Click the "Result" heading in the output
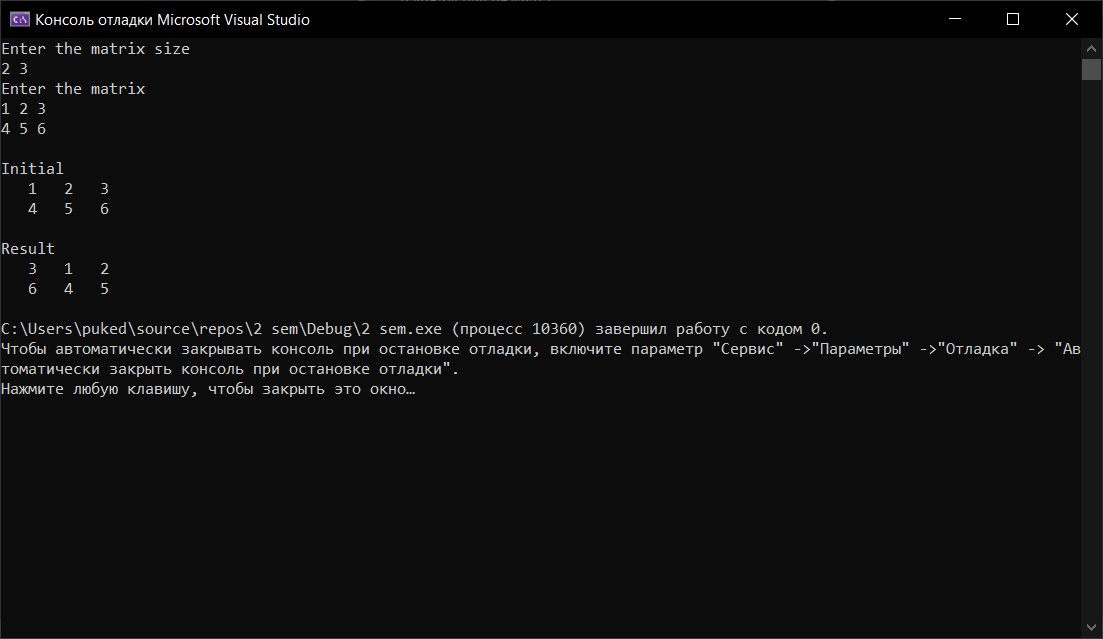 [28, 249]
